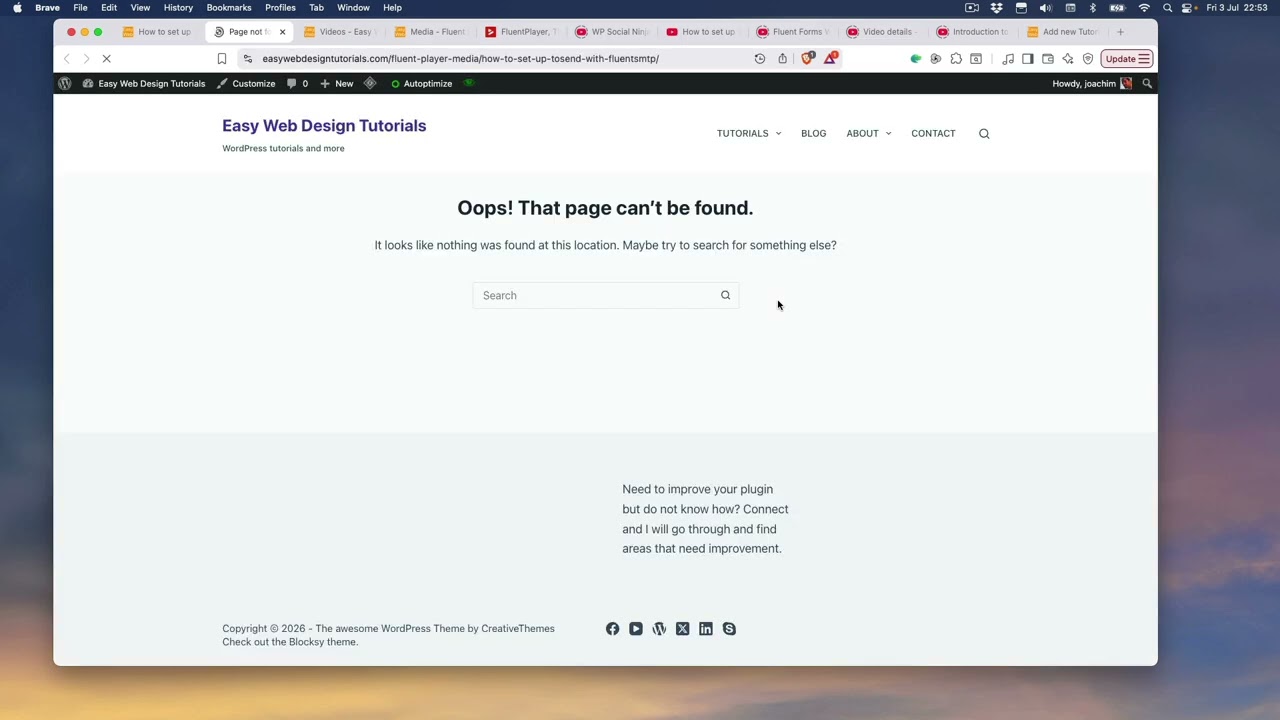This screenshot has width=1280, height=720.
Task: Open macOS Control Center icon
Action: (x=1188, y=8)
